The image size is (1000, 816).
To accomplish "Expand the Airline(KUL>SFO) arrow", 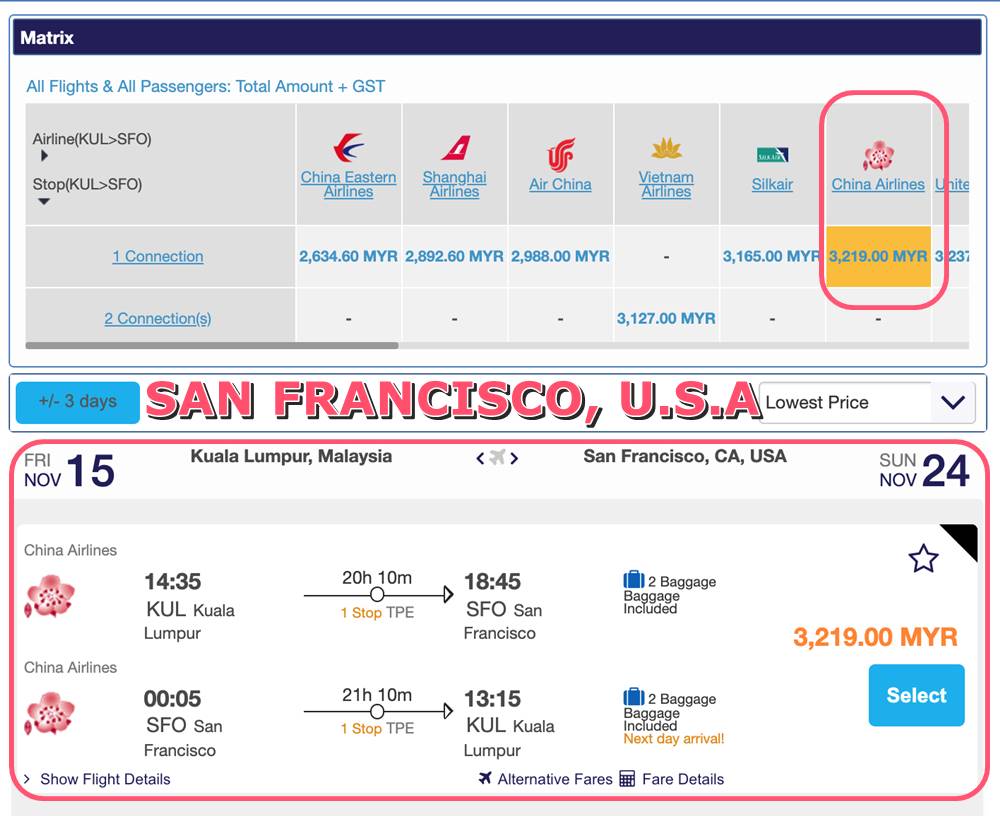I will click(x=44, y=156).
